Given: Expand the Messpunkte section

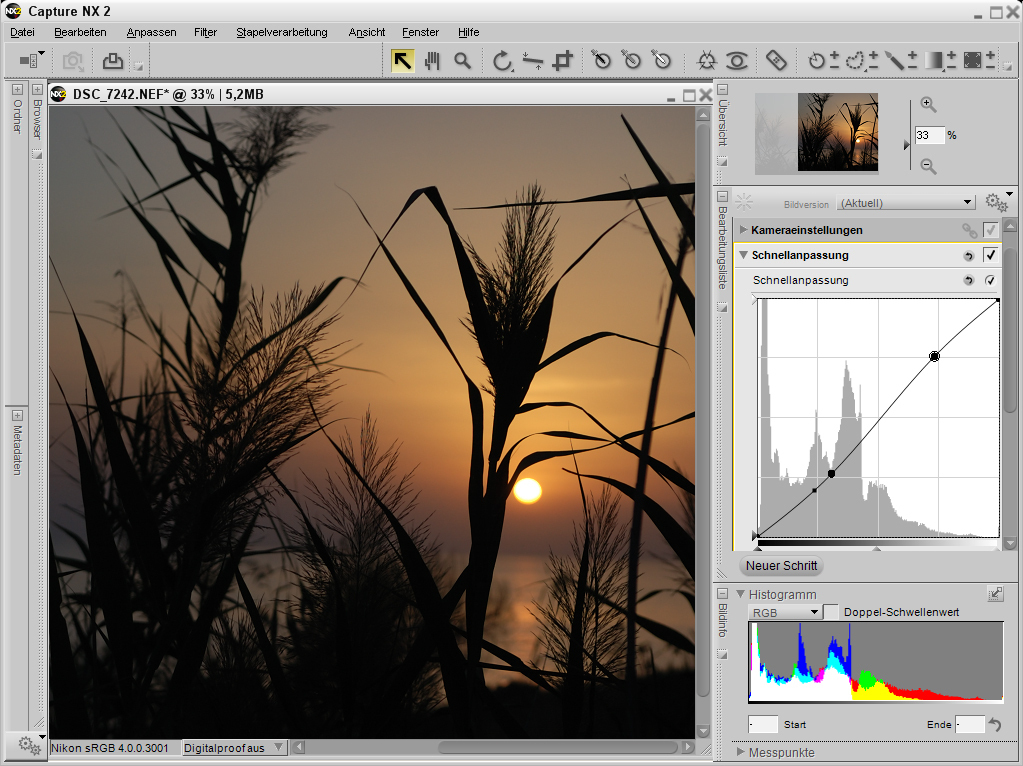Looking at the screenshot, I should point(741,752).
